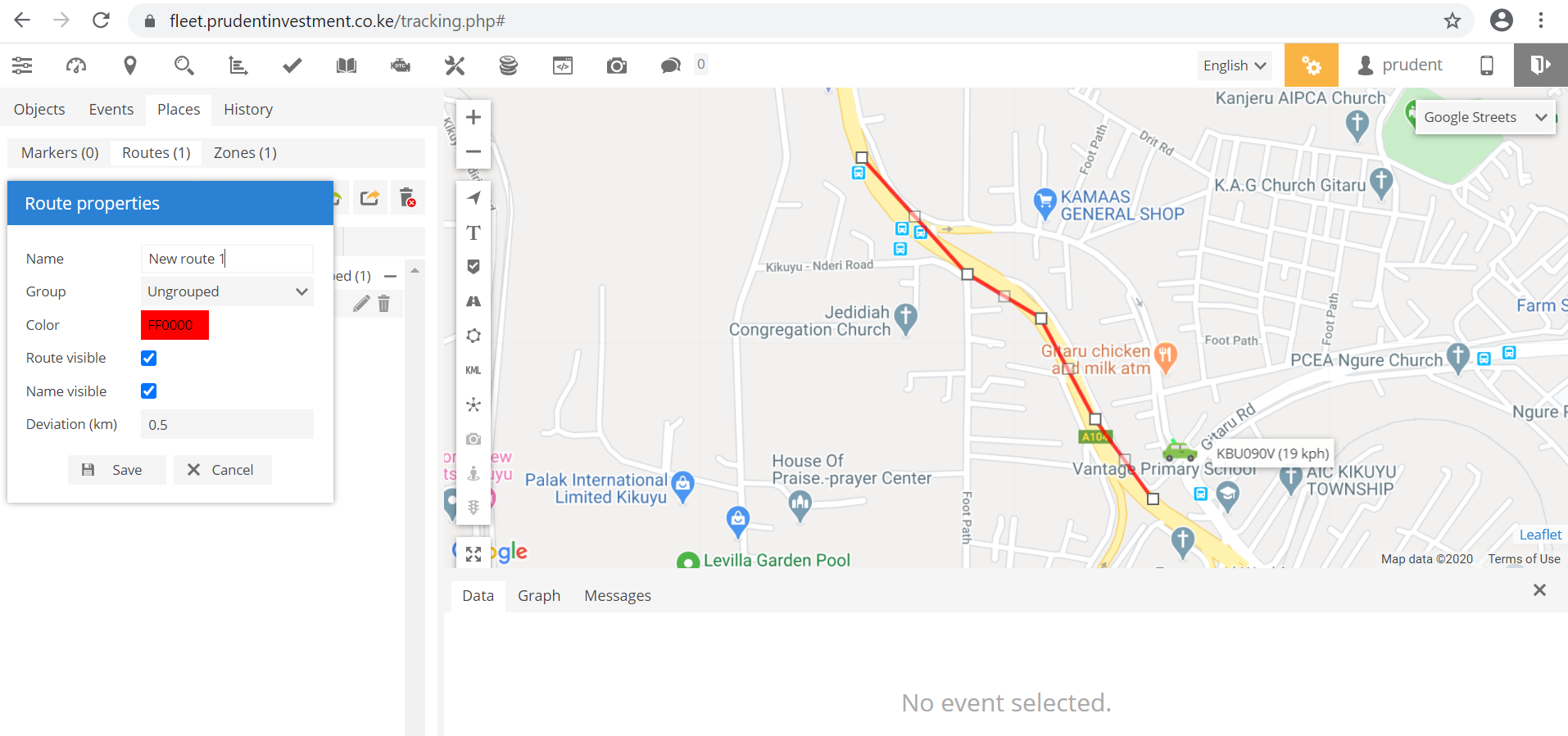
Task: Cancel the route properties dialog
Action: coord(222,470)
